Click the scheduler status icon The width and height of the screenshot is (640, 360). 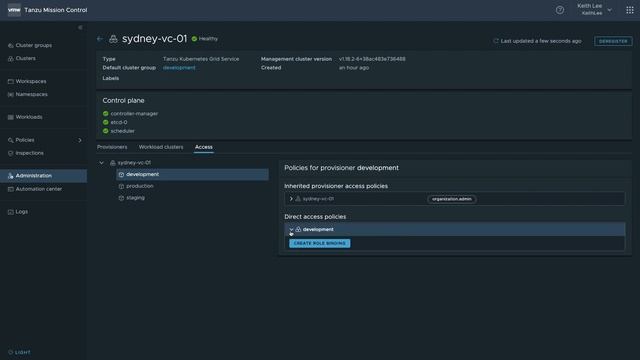coord(106,131)
